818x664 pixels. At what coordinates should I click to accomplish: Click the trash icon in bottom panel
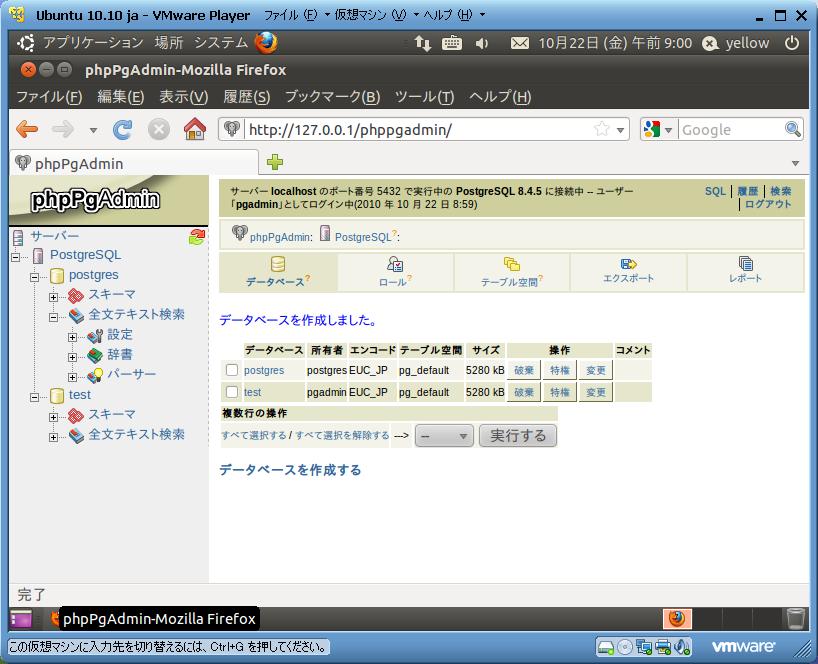796,619
